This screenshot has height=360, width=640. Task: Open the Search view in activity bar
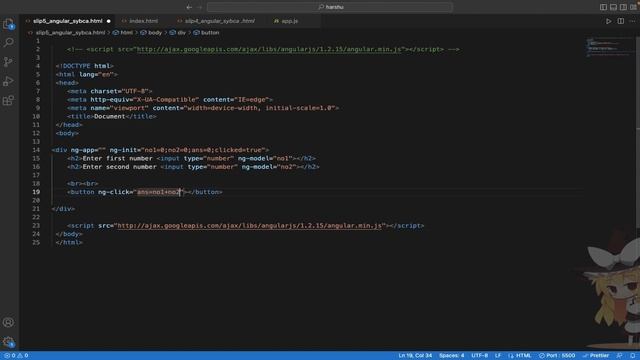[x=9, y=42]
